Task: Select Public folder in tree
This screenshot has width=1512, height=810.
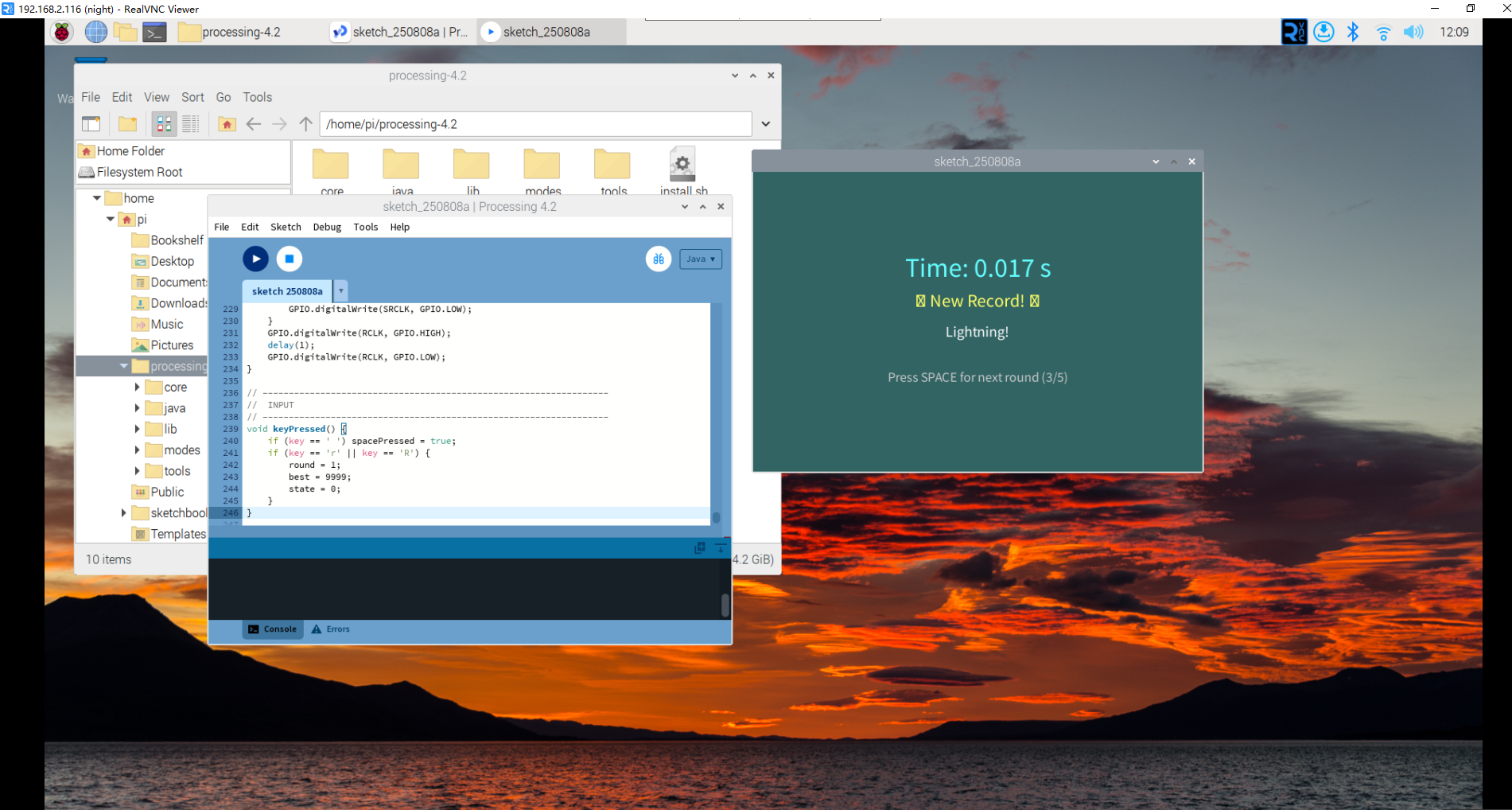Action: tap(158, 492)
